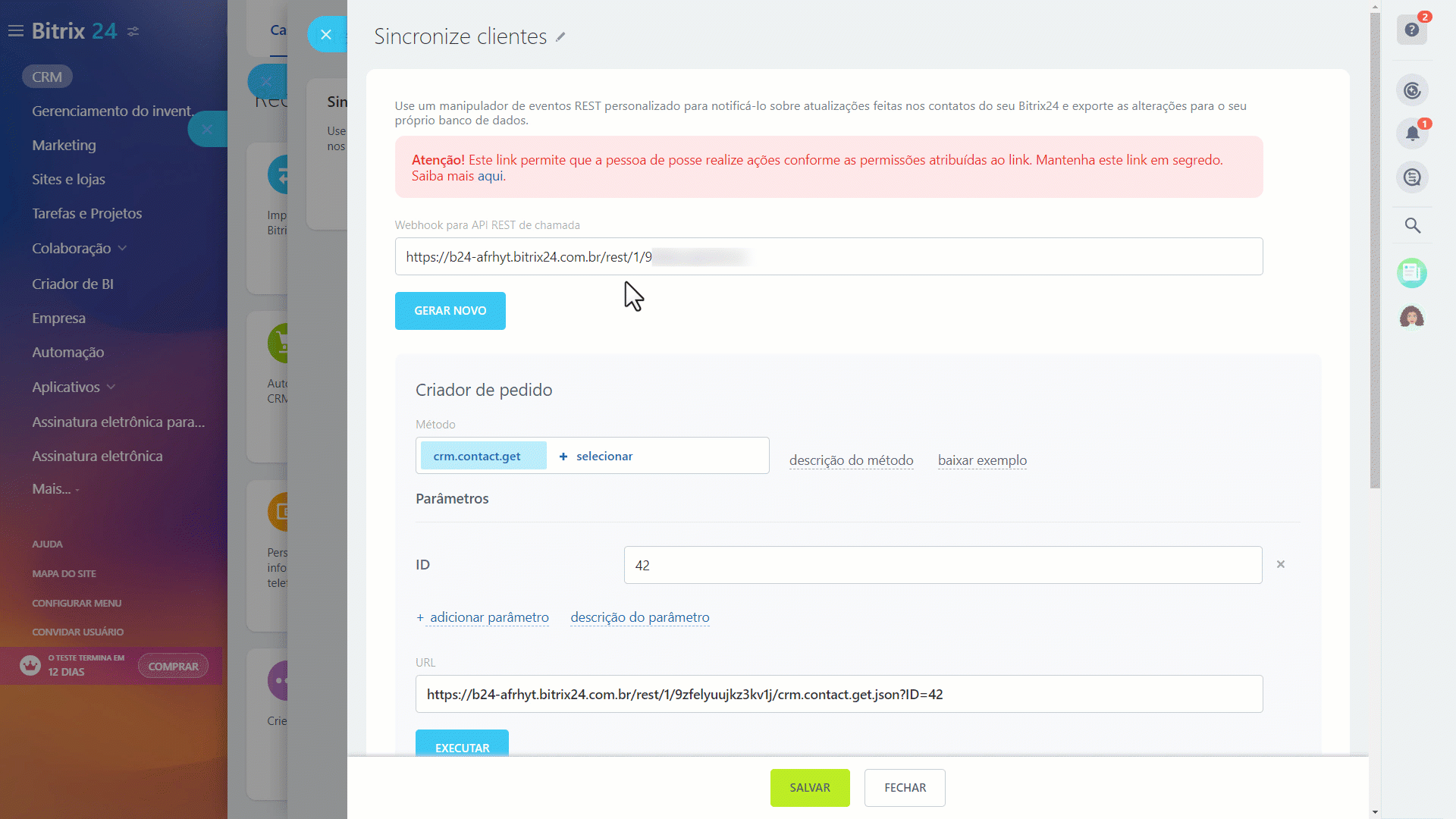Add a method via '+ selecionar'

point(596,456)
